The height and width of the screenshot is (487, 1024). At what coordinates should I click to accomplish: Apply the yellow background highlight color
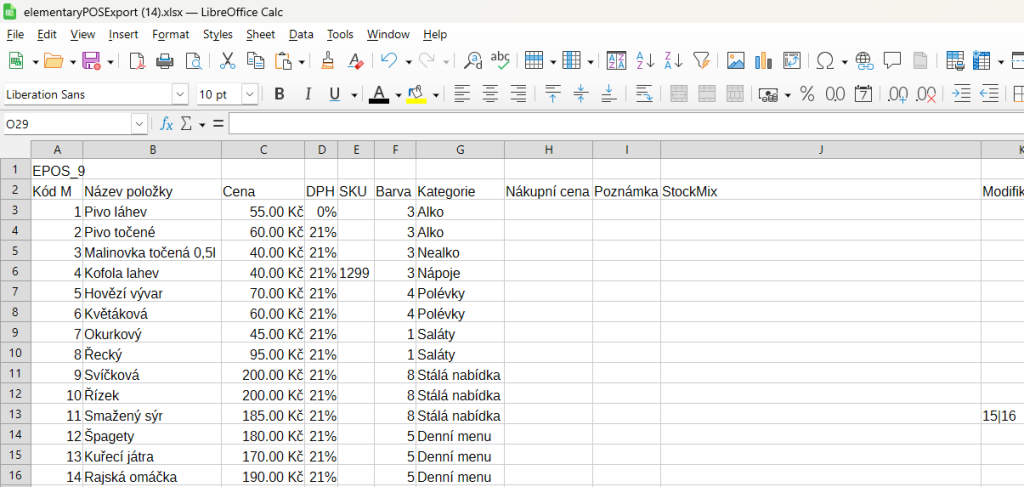(416, 94)
